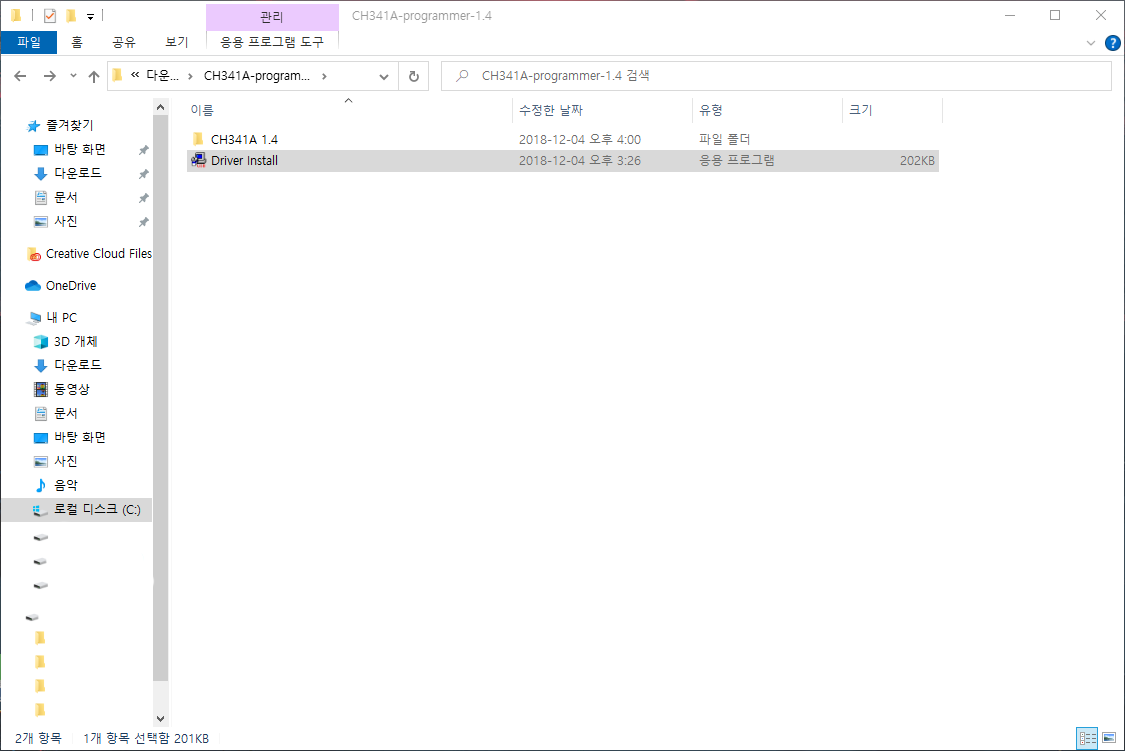Switch to the 공유 ribbon tab

coord(124,42)
